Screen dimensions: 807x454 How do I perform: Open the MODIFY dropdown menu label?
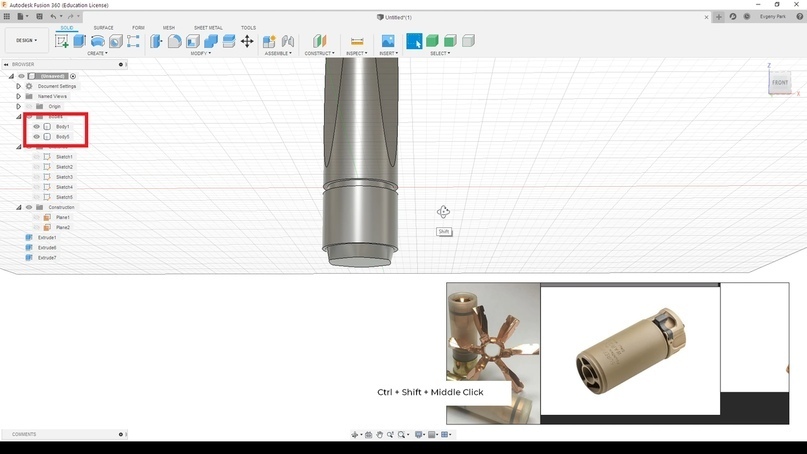click(x=200, y=53)
